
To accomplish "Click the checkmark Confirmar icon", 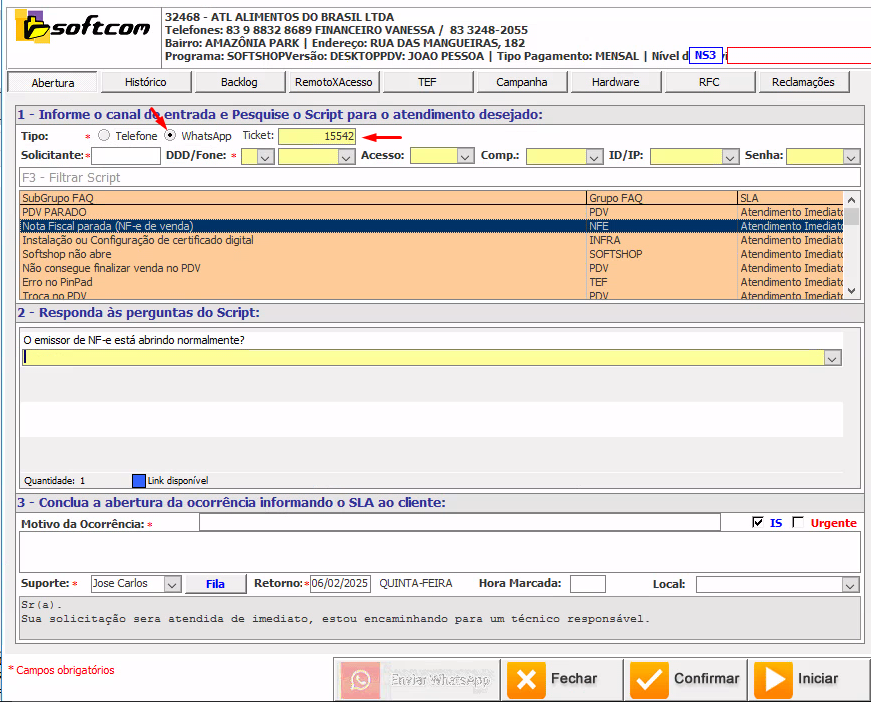I will pos(650,680).
